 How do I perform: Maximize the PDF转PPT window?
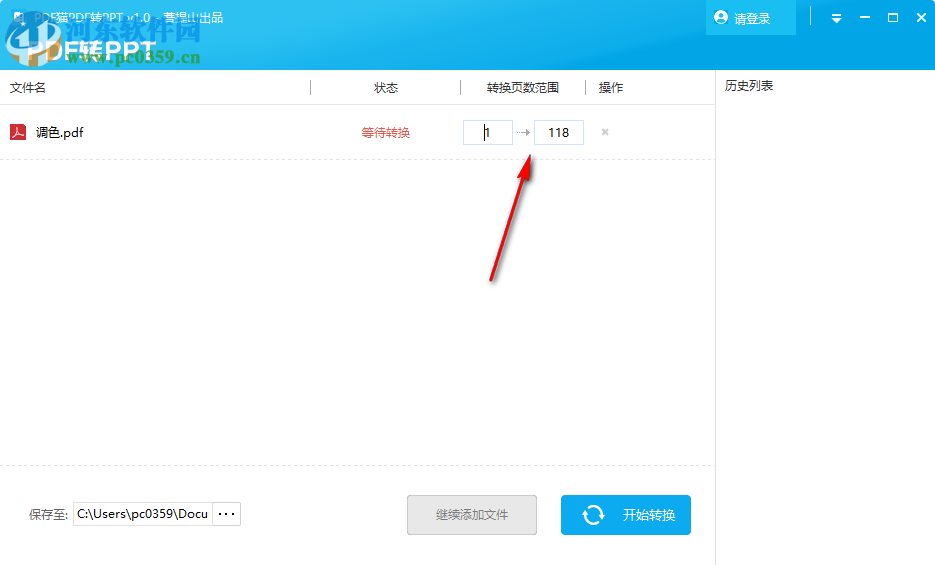893,18
